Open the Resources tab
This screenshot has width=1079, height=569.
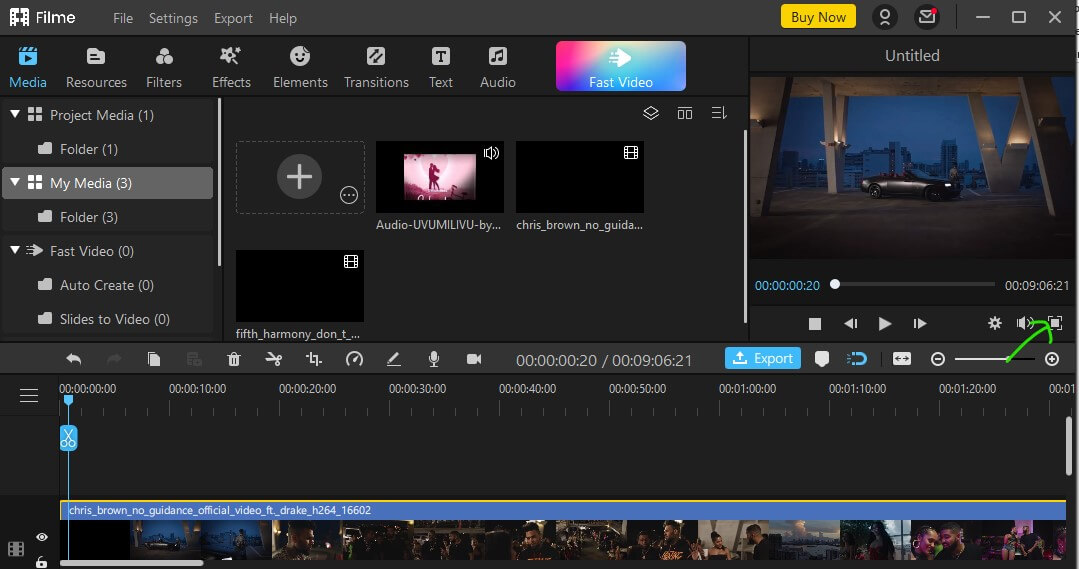click(x=96, y=67)
